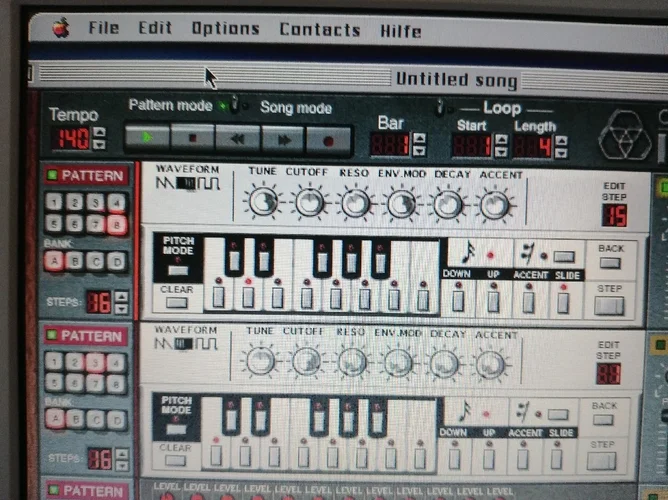Select pattern 4 in first synth

point(116,203)
